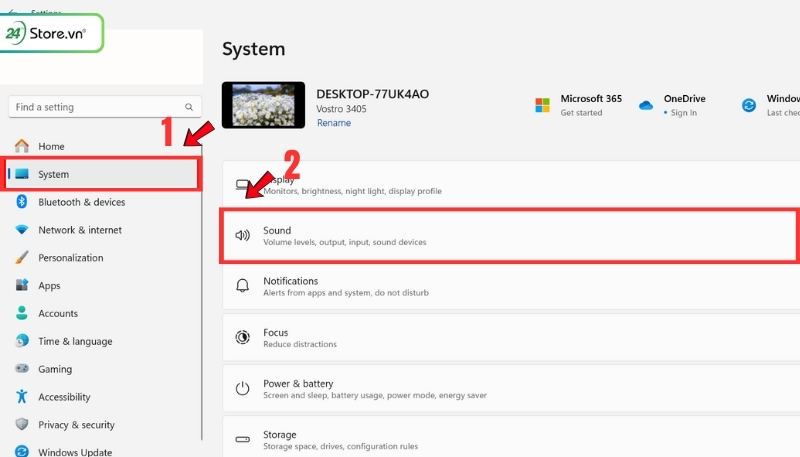Screen dimensions: 800x457
Task: Click the Windows Update sync icon at top
Action: click(748, 106)
